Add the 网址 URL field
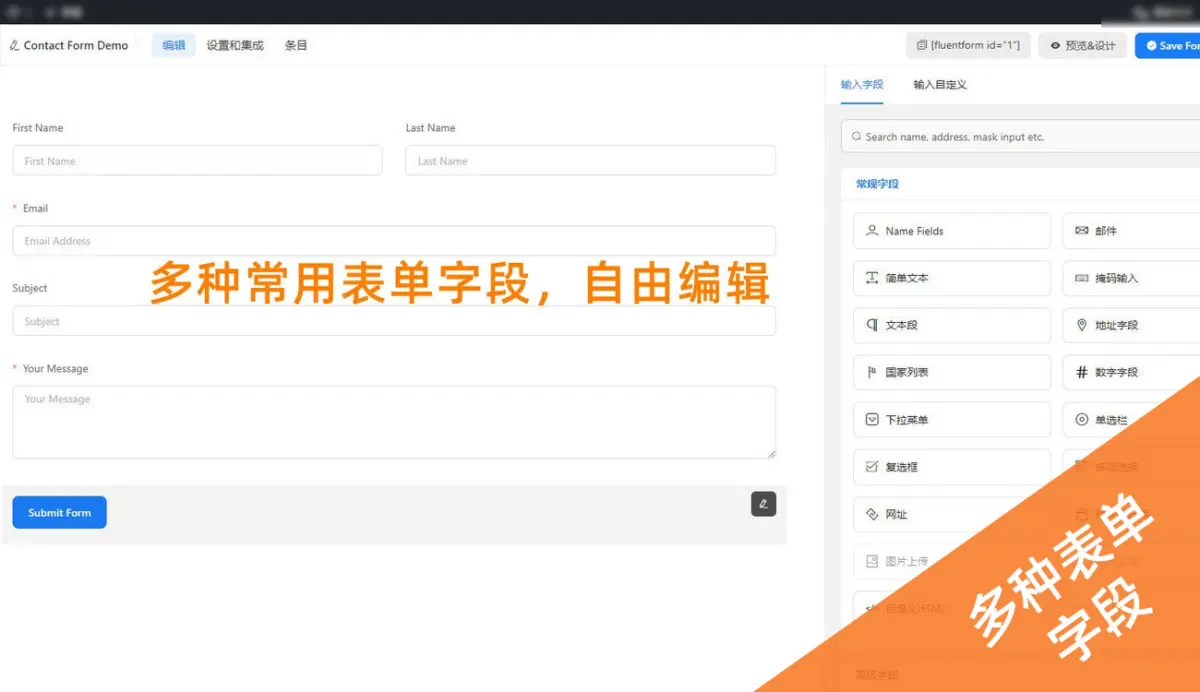The width and height of the screenshot is (1200, 692). click(x=950, y=514)
